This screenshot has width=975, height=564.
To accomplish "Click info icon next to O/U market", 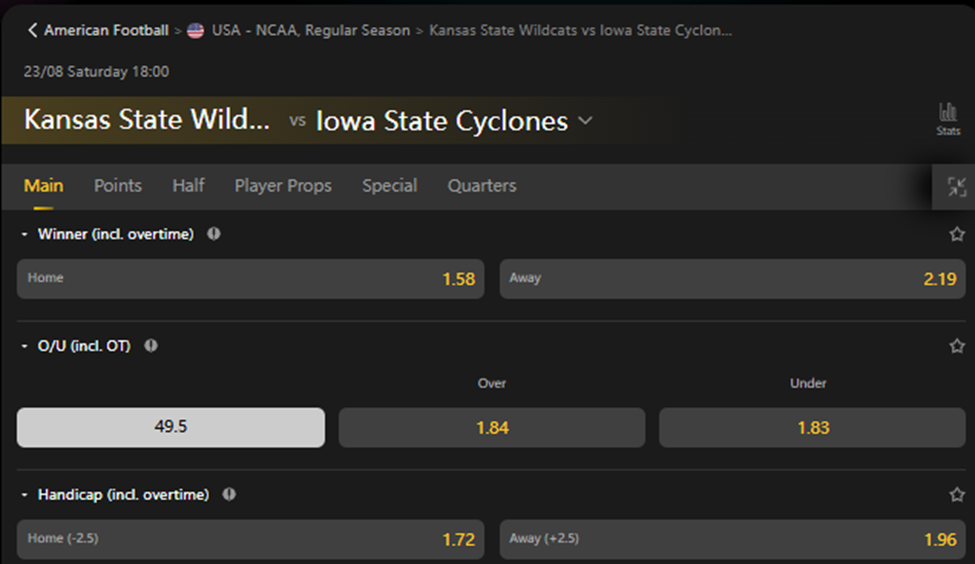I will pyautogui.click(x=151, y=346).
